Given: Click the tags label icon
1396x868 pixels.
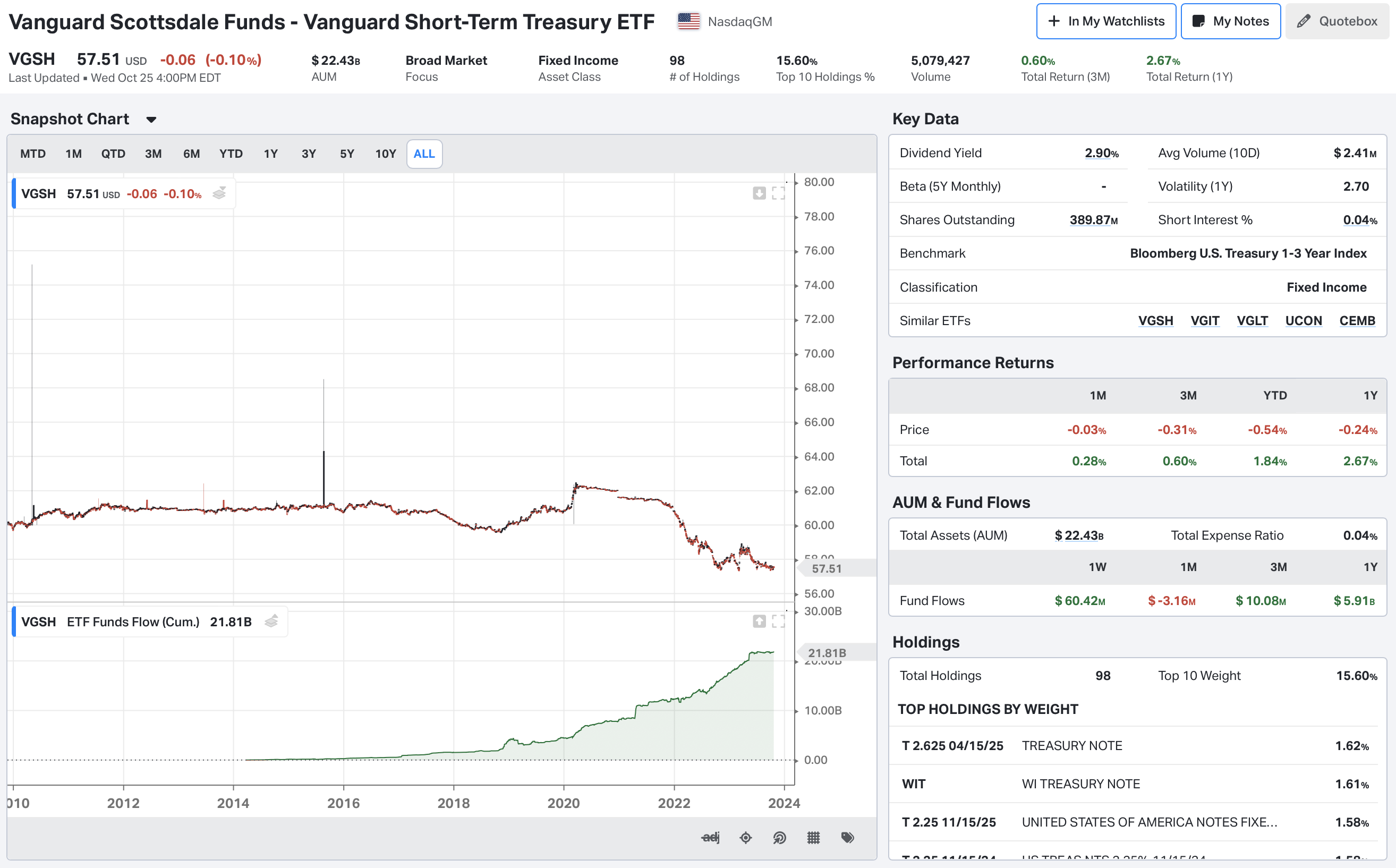Looking at the screenshot, I should pos(847,838).
